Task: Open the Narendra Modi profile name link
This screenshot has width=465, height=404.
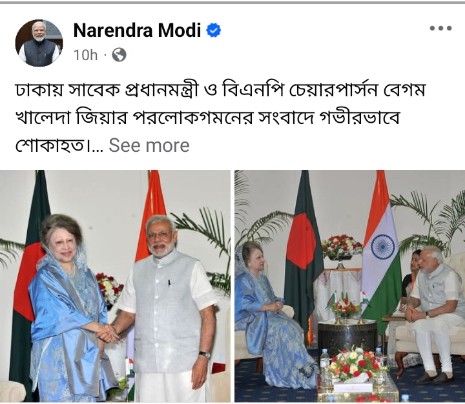Action: point(137,30)
